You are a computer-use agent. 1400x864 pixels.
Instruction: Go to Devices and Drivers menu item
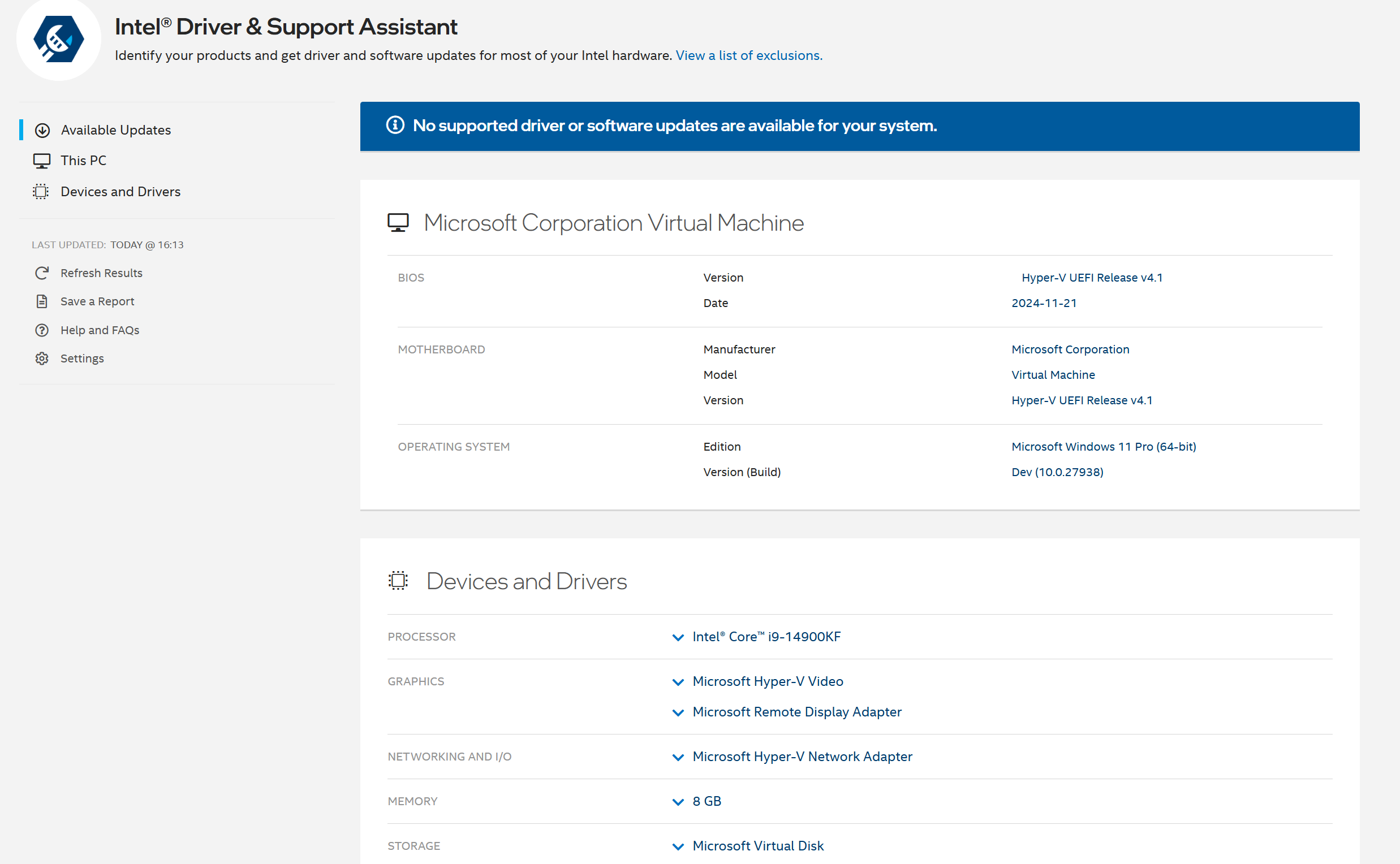pyautogui.click(x=120, y=192)
